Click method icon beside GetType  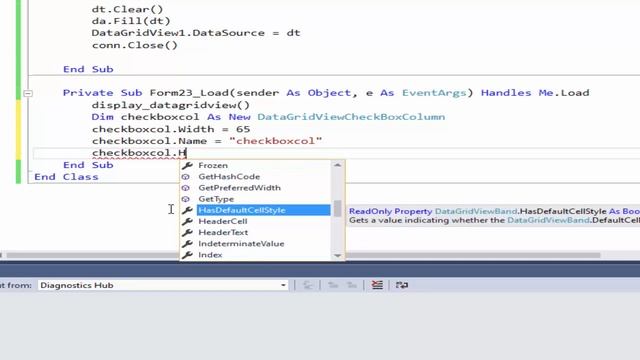(x=186, y=199)
